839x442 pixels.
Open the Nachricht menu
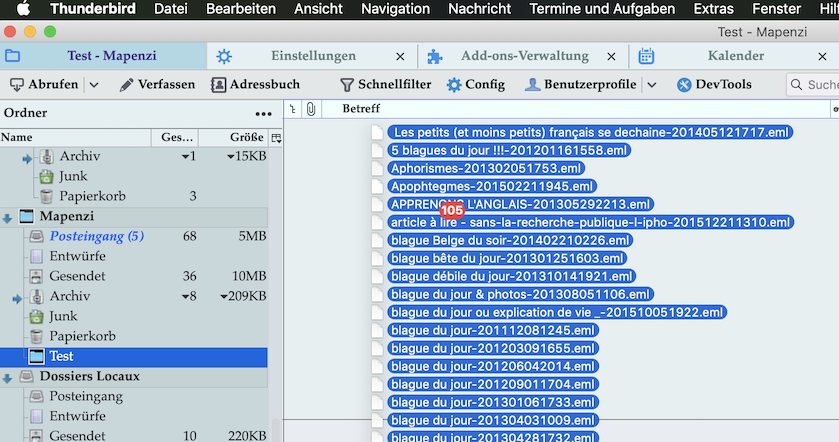click(479, 9)
